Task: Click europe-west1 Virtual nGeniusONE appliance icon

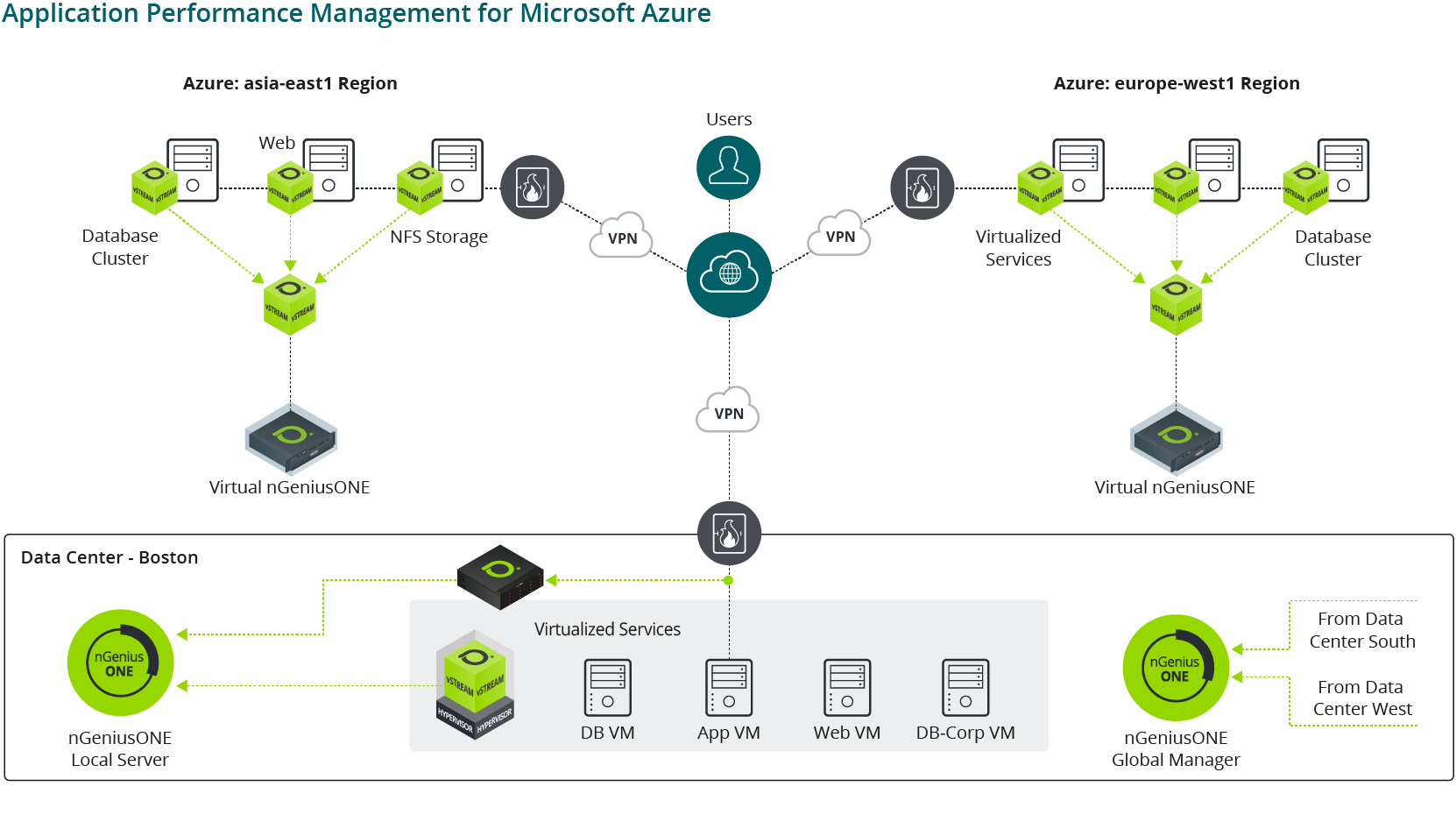Action: click(x=1177, y=439)
